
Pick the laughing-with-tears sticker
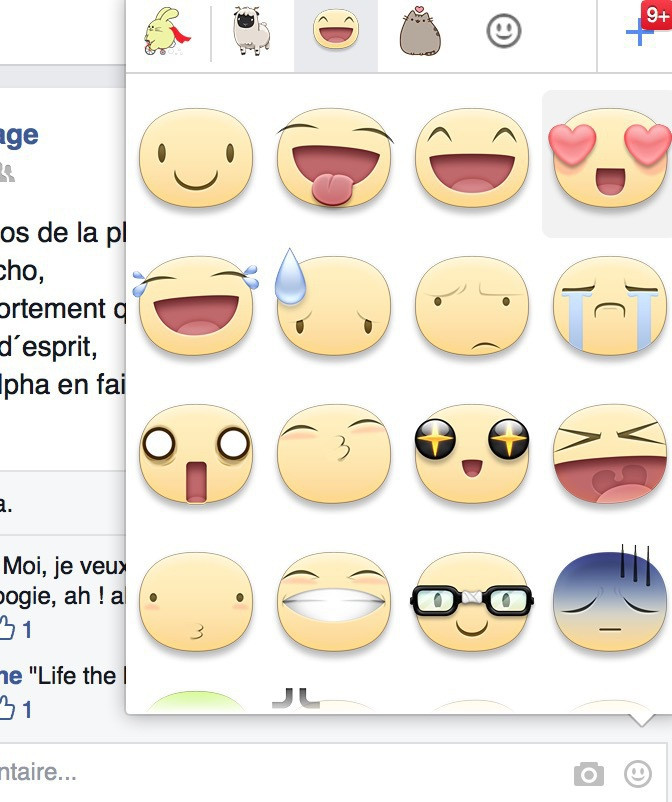196,305
